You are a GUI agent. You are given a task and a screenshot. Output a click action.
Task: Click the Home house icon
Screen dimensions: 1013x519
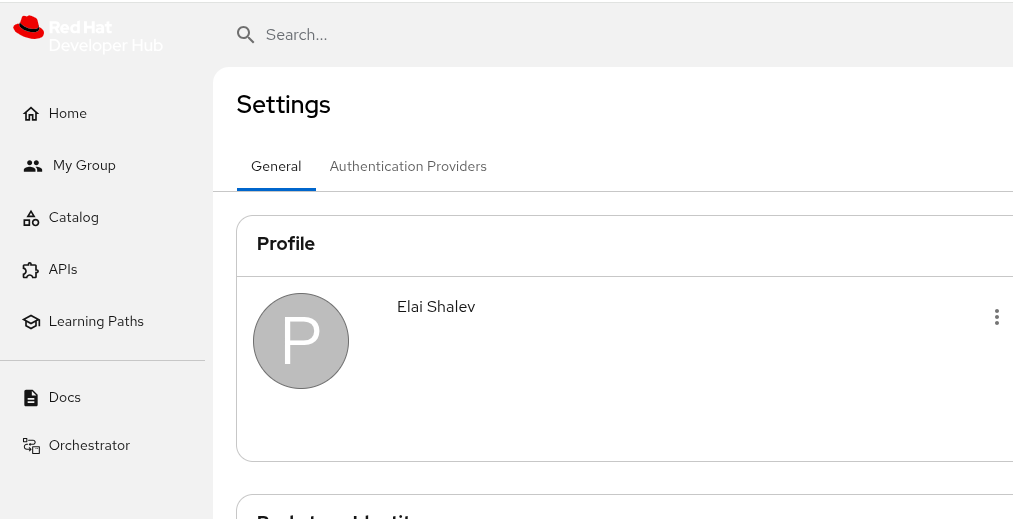(31, 114)
